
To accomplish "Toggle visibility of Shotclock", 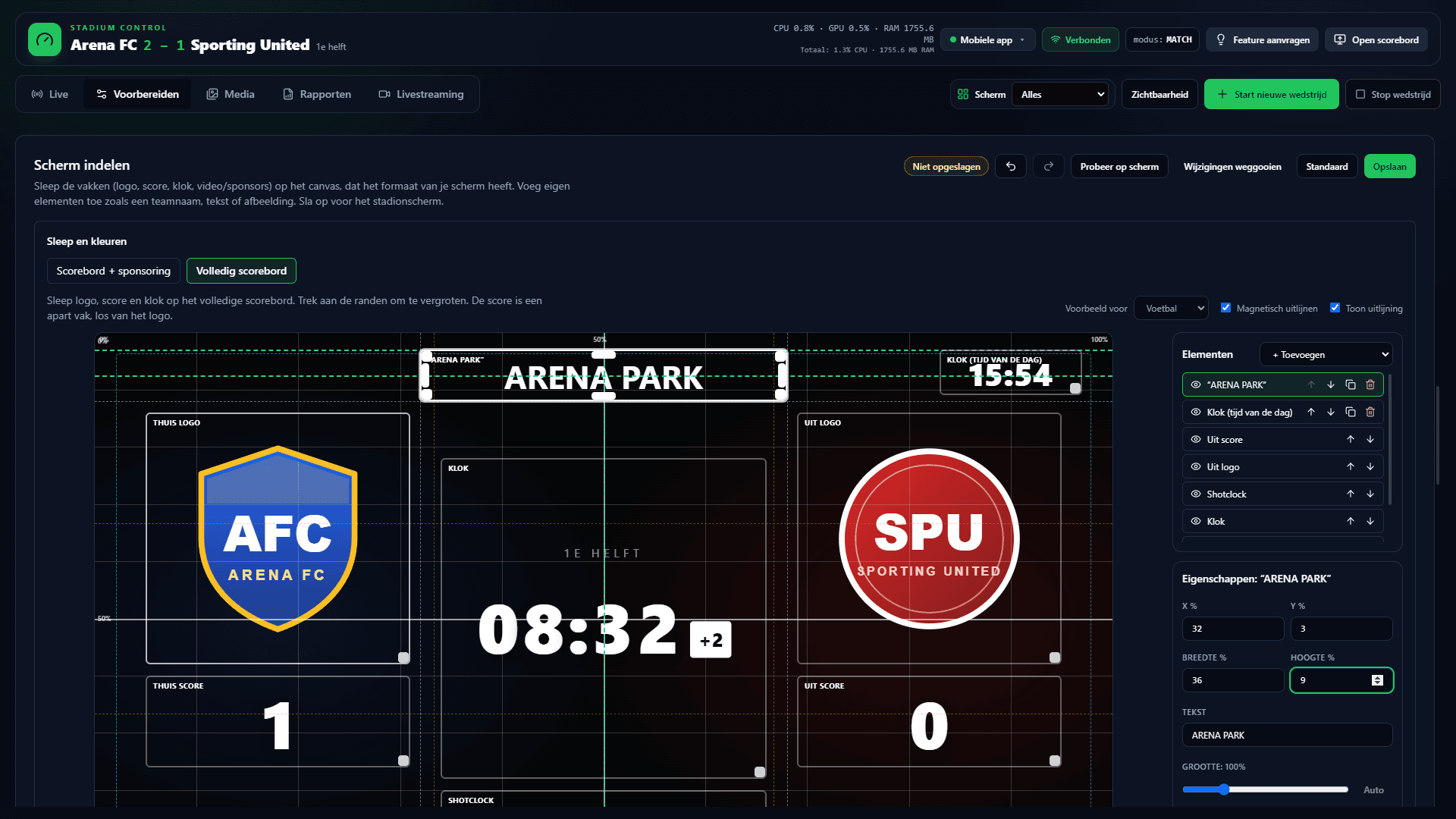I will click(1196, 494).
